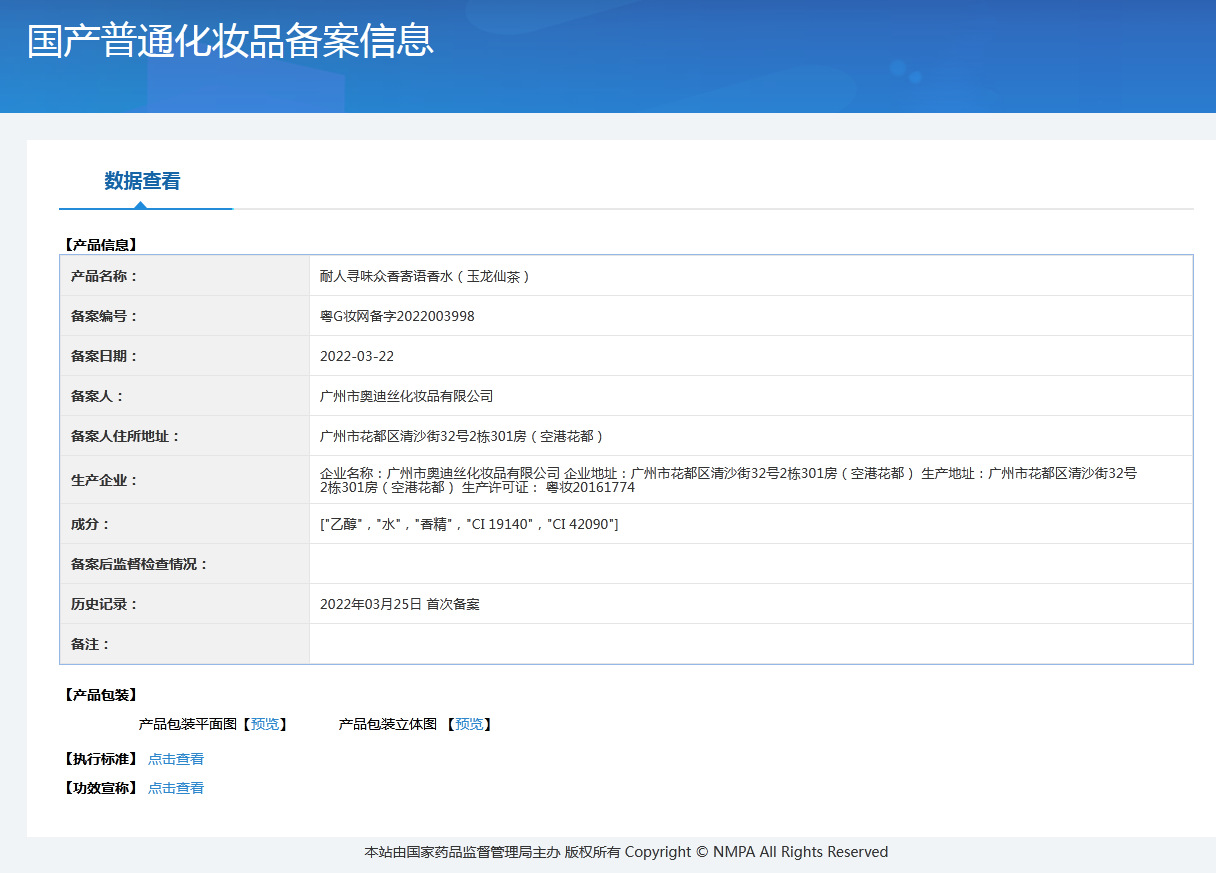Click the NMPA copyright footer text

tap(627, 851)
